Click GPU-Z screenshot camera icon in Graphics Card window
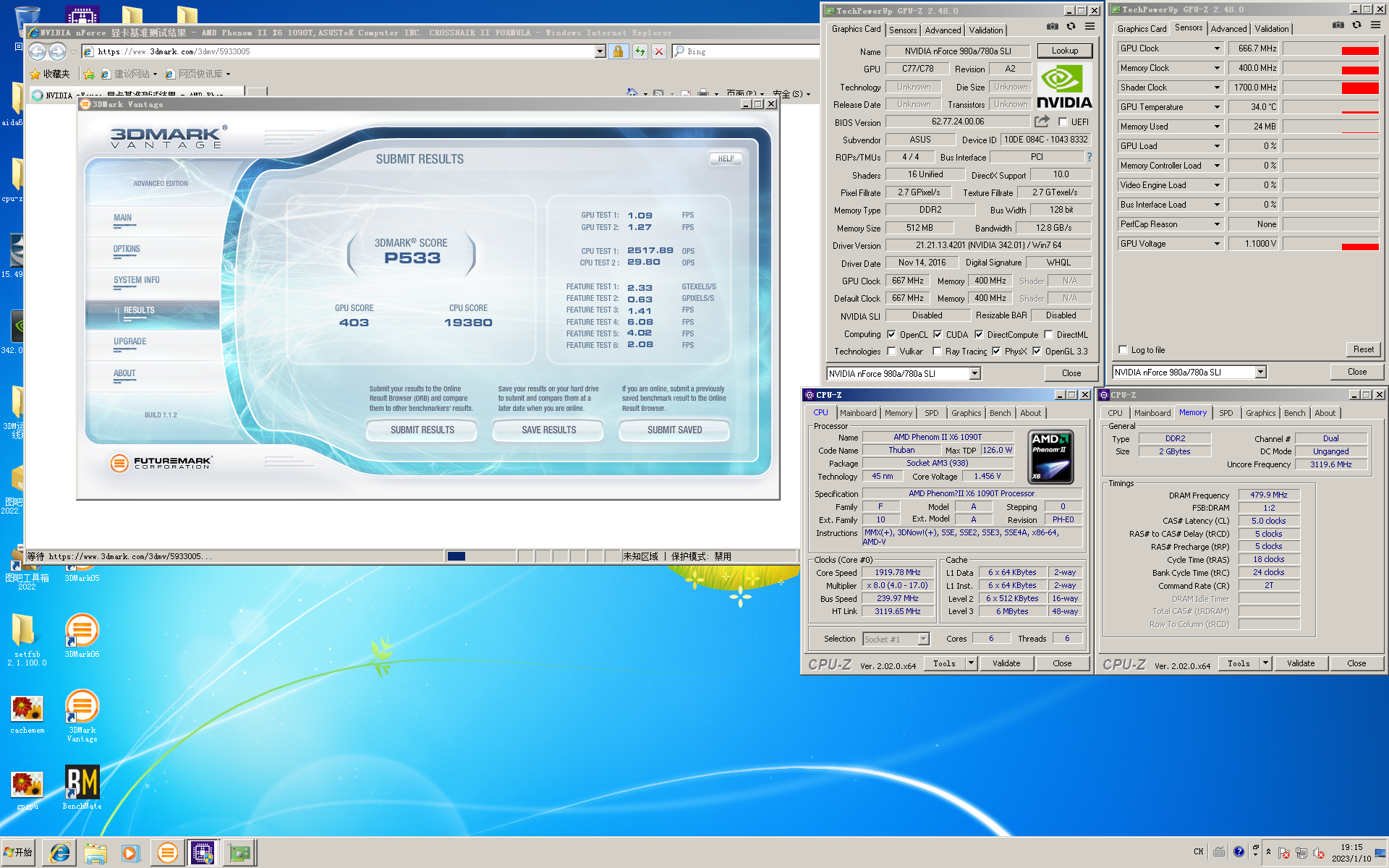 click(1052, 27)
